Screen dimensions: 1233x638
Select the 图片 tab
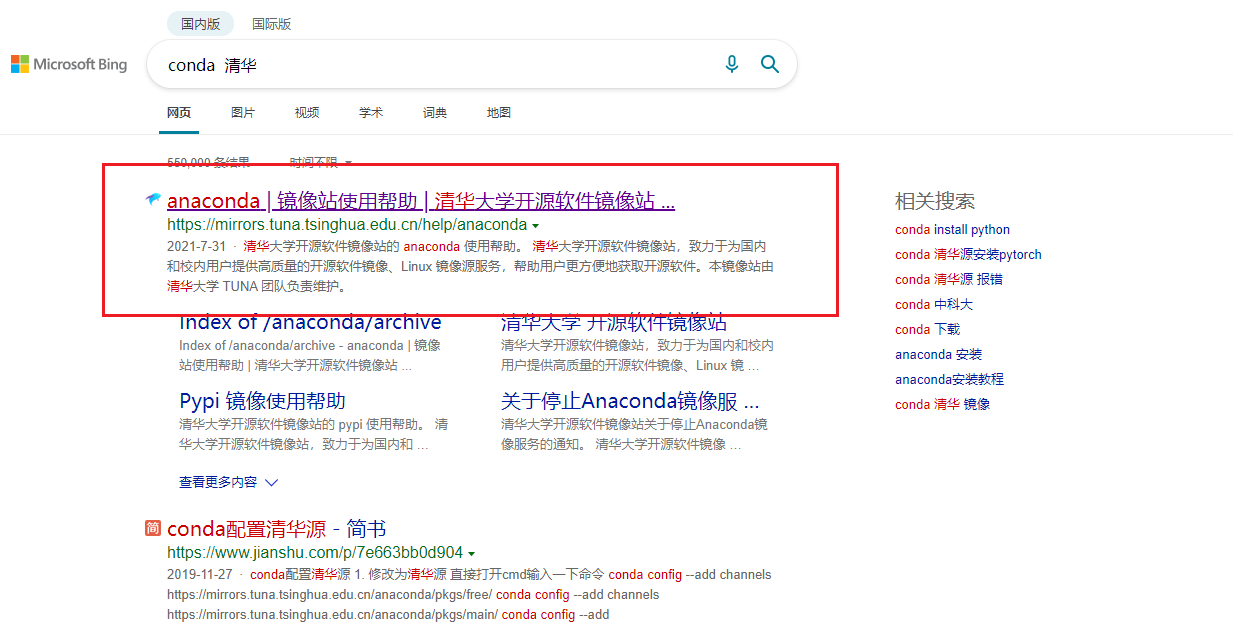(x=243, y=113)
